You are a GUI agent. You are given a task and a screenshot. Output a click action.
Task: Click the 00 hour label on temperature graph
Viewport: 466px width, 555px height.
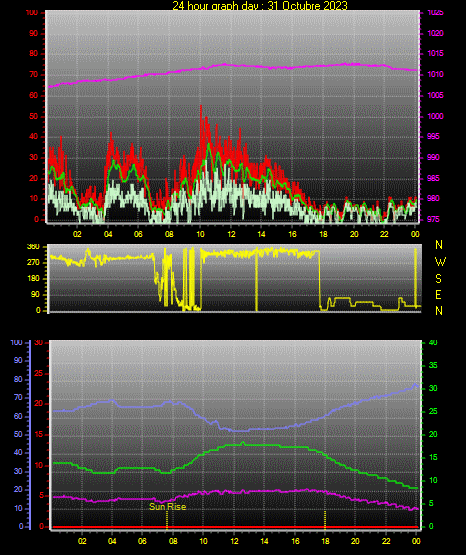coord(416,541)
